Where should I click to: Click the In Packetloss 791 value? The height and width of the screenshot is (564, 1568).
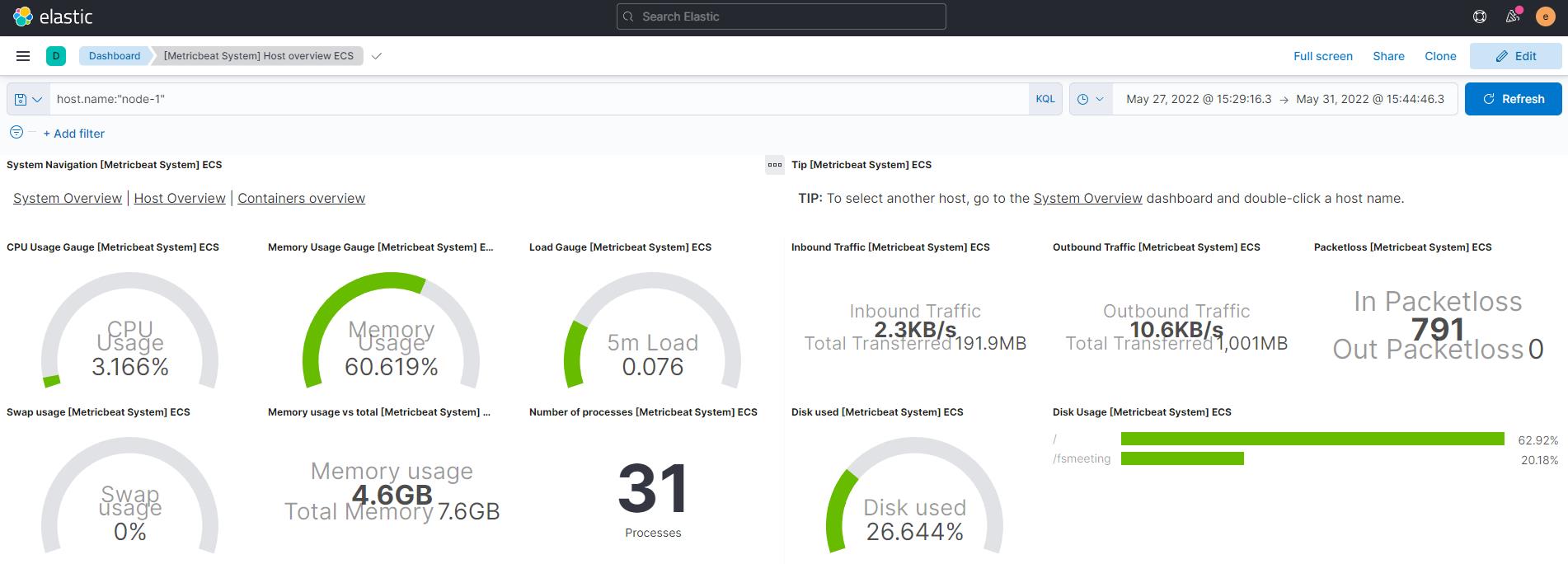[x=1438, y=329]
